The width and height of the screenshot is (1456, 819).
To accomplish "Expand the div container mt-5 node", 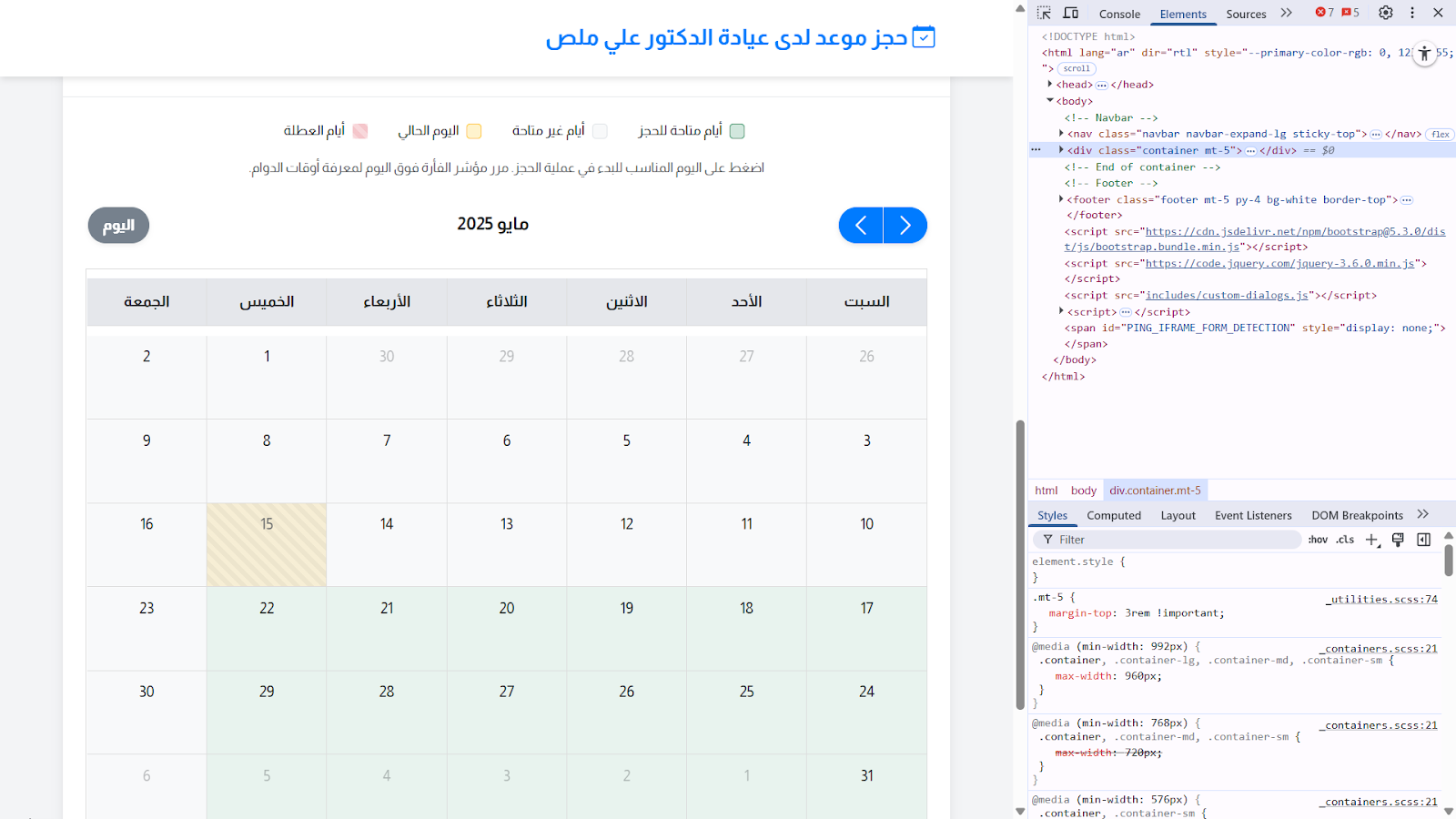I will click(1061, 150).
